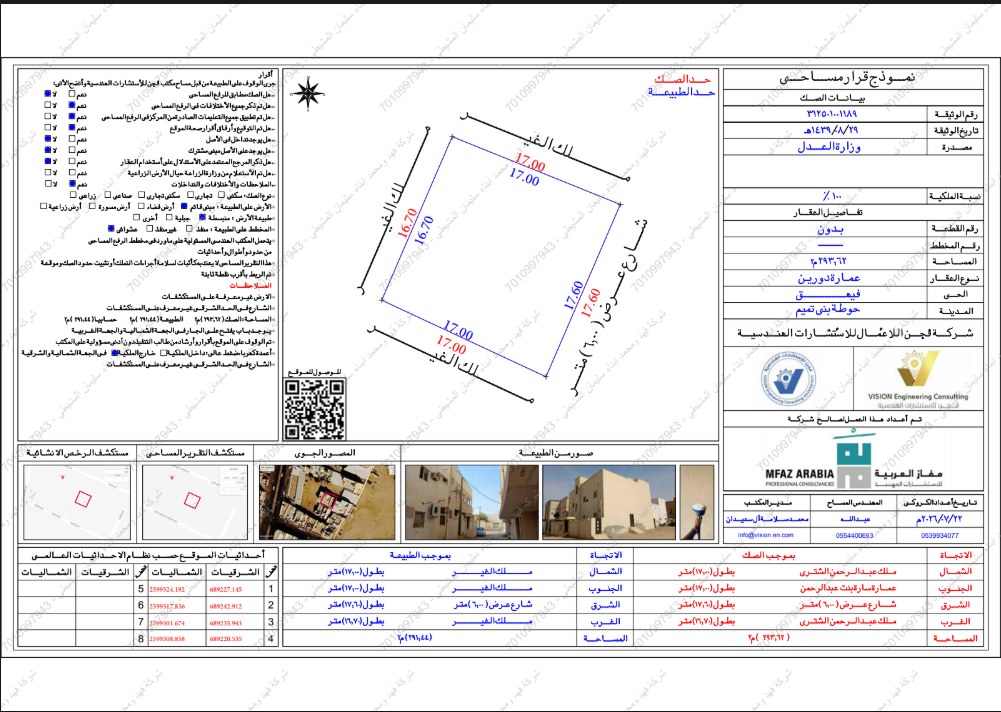Click the circular blue engineering council seal
1001x712 pixels.
pos(788,379)
